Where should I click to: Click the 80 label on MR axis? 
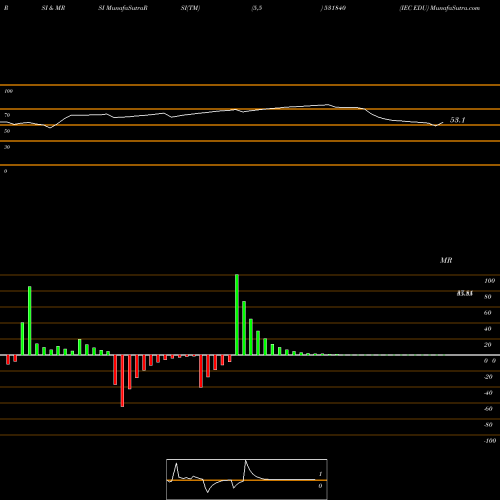coord(488,297)
